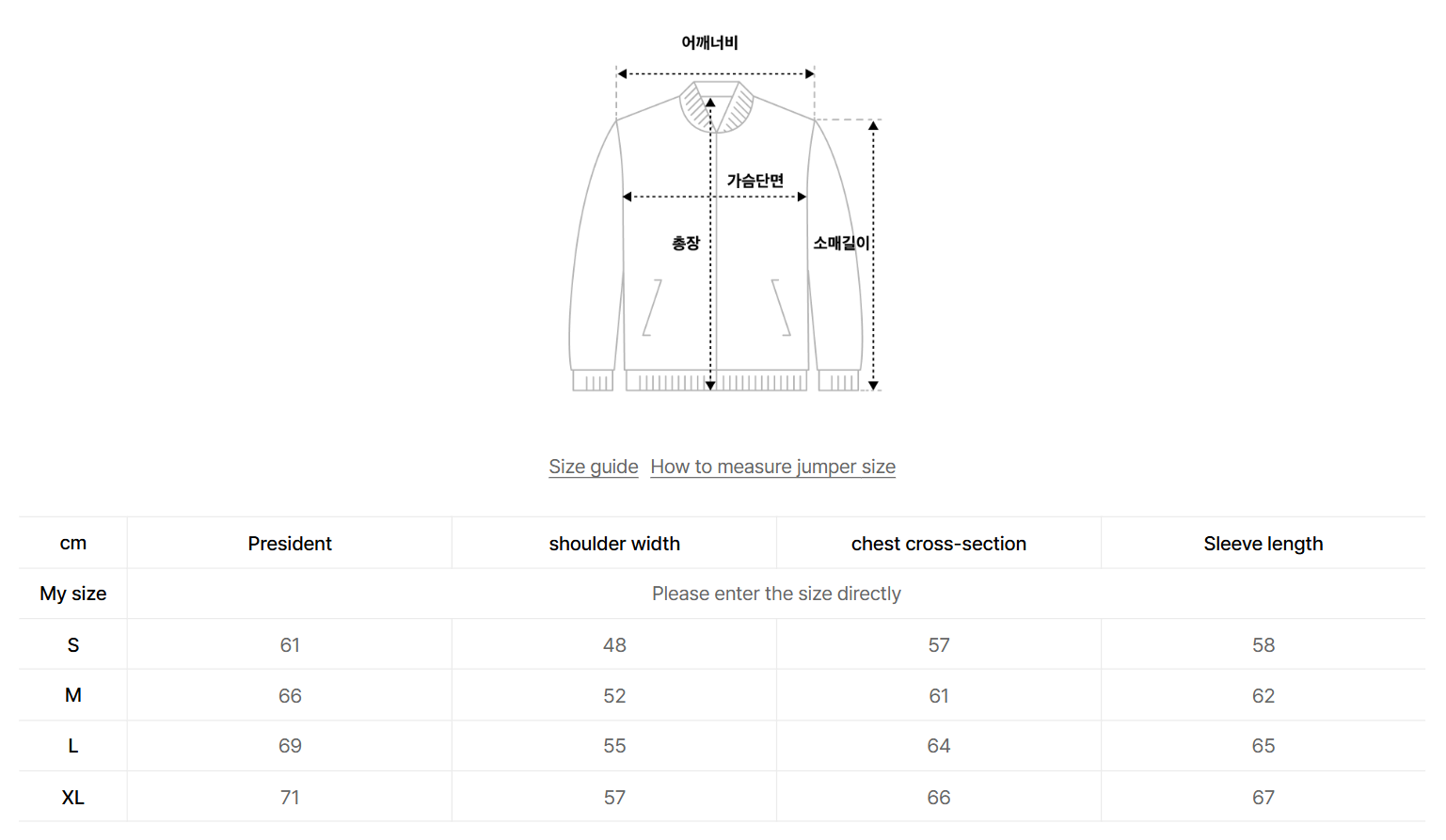Click the 'Please enter the size directly' field
The image size is (1446, 840).
click(776, 594)
